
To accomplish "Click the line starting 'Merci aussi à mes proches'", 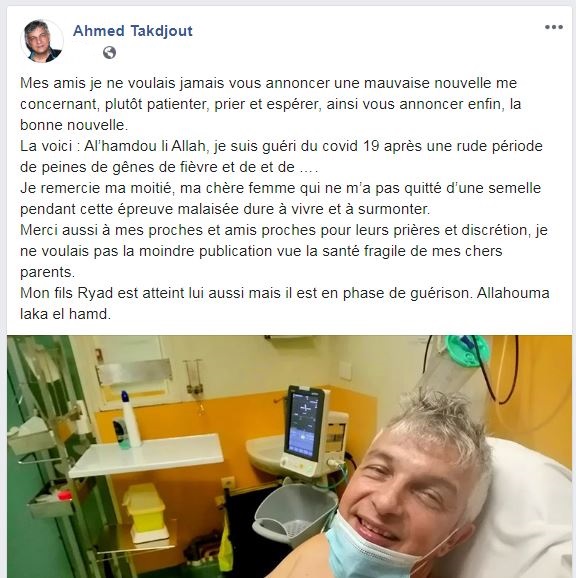I will pyautogui.click(x=284, y=230).
